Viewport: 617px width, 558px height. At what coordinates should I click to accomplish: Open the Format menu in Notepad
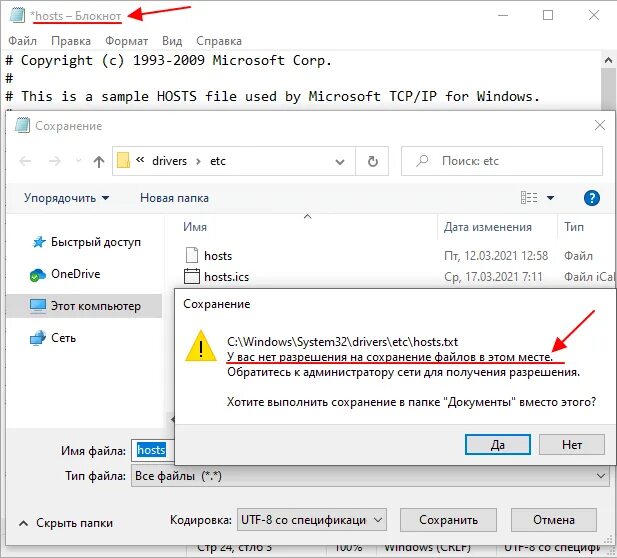coord(126,41)
